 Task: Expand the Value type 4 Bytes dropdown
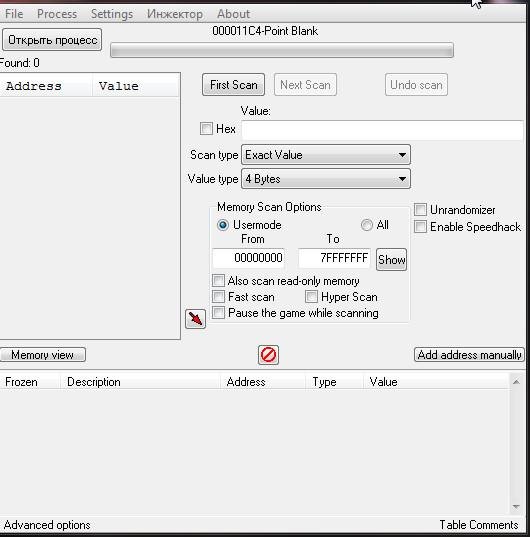(x=326, y=179)
